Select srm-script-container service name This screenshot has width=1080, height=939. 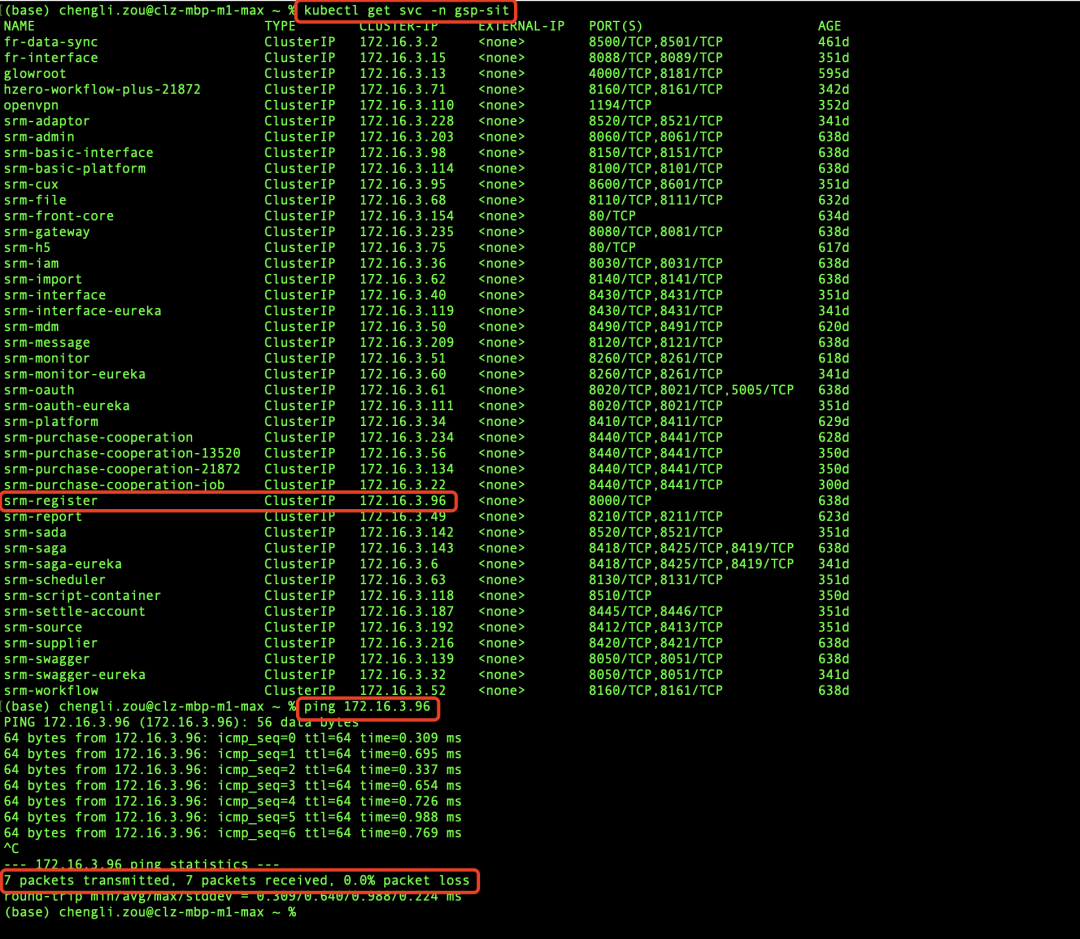click(x=83, y=597)
